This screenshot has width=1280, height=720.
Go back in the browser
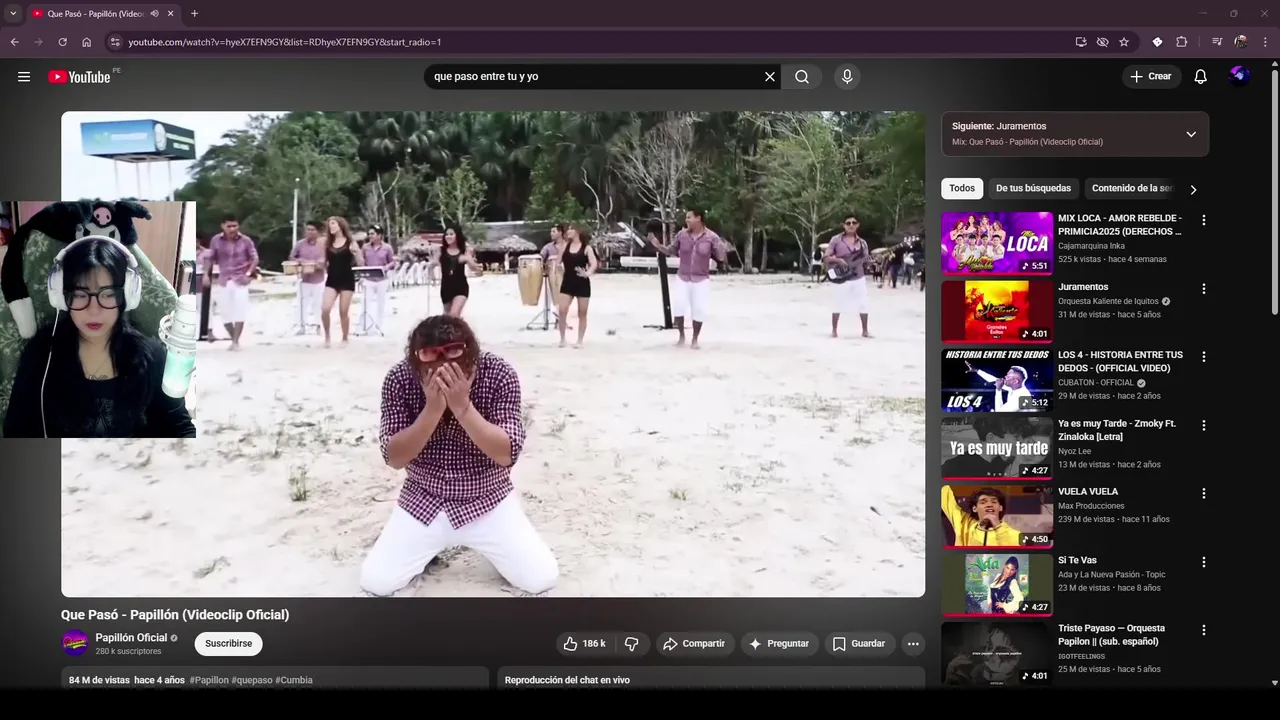[x=14, y=42]
